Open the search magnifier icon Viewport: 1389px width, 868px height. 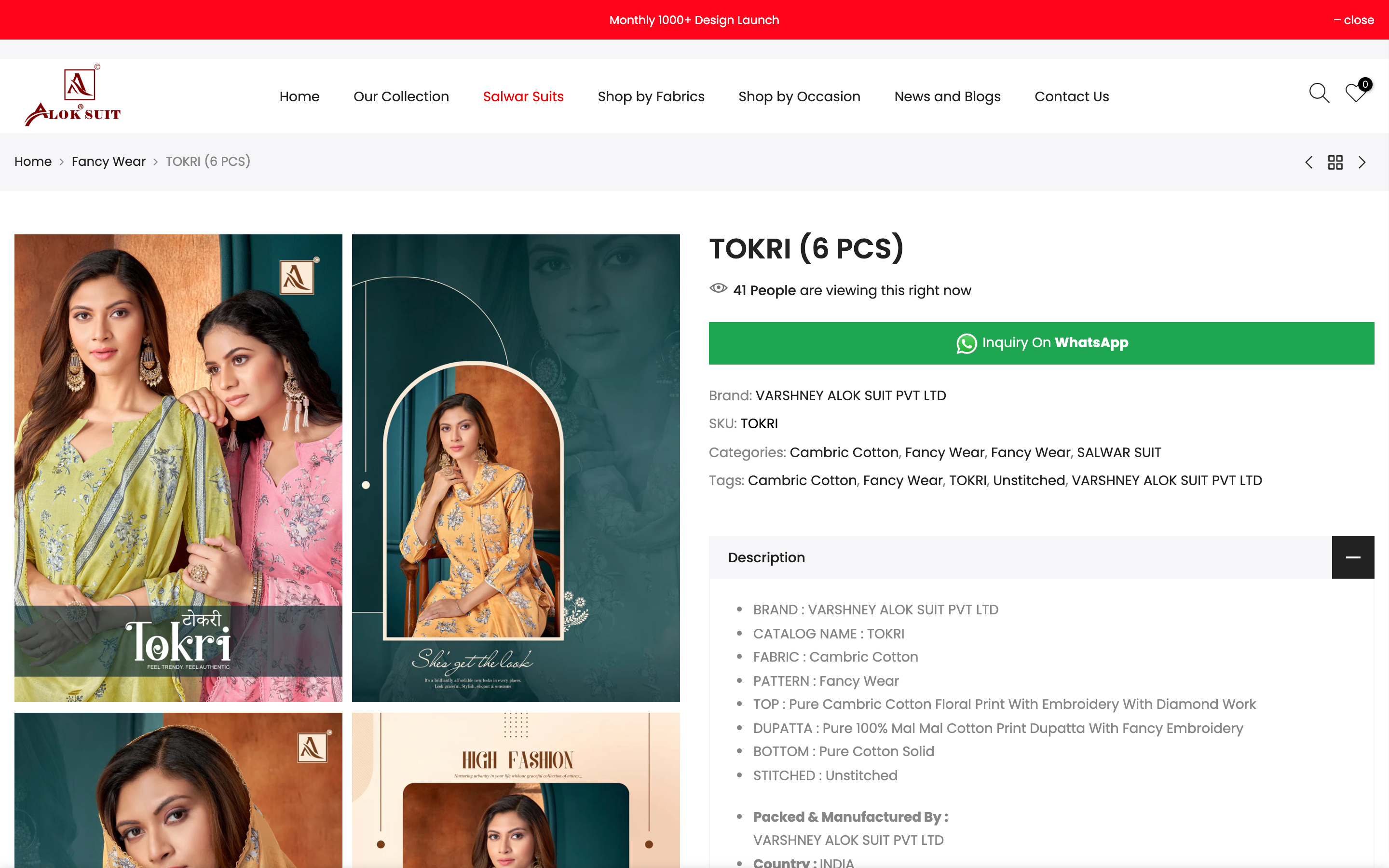[1319, 94]
